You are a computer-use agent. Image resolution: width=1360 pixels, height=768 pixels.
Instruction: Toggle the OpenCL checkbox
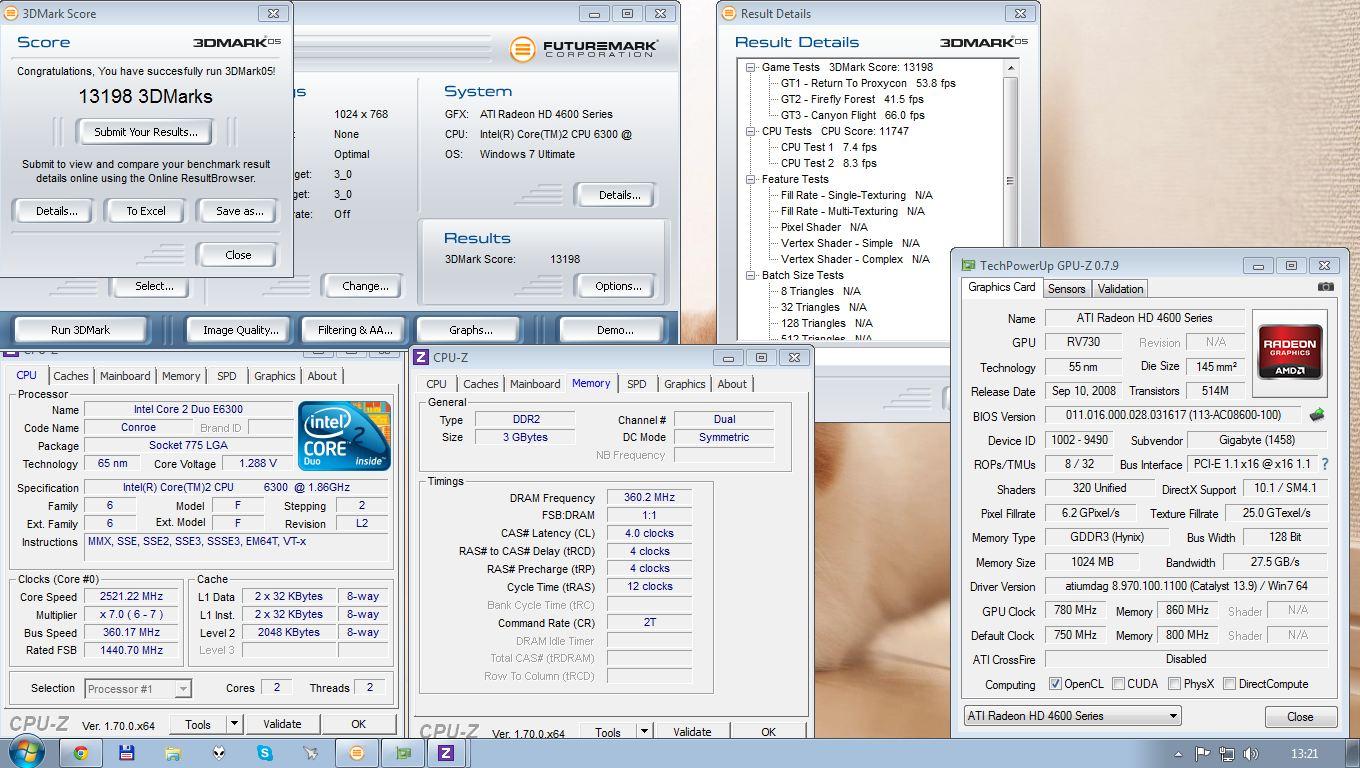pos(1055,684)
